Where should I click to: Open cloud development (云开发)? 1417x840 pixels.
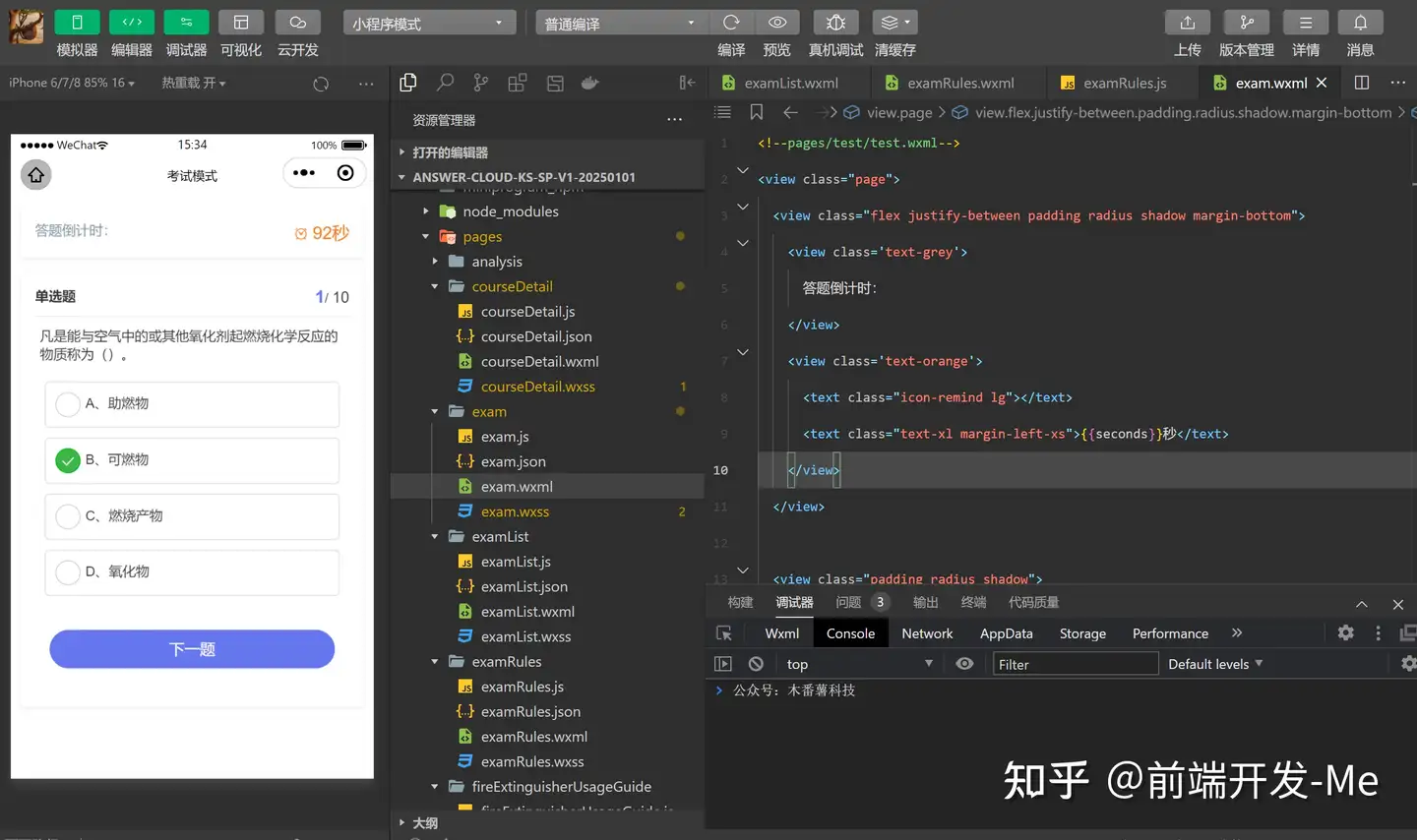click(297, 22)
